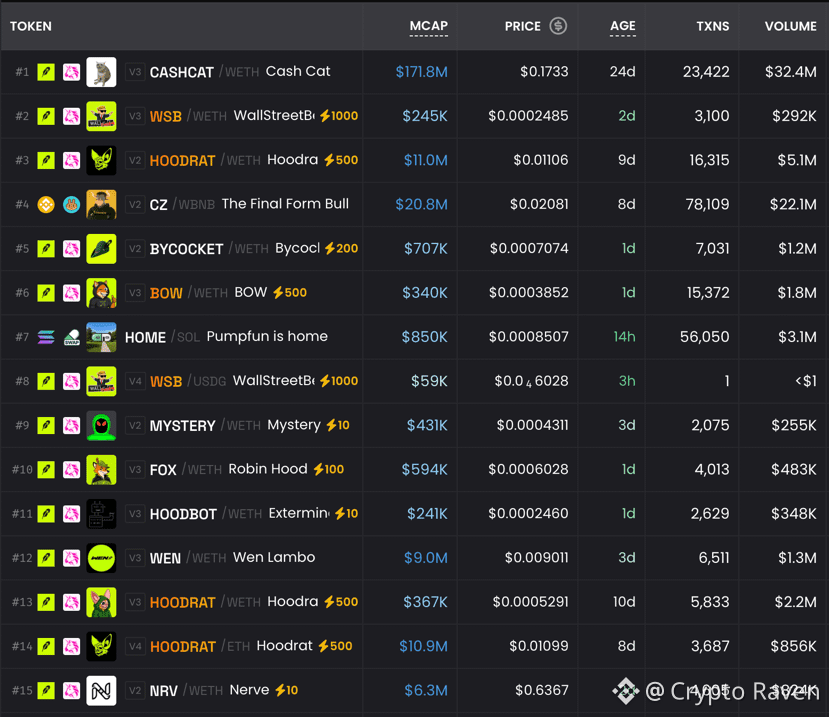Viewport: 829px width, 717px height.
Task: Select the $255K volume cell
Action: point(794,425)
